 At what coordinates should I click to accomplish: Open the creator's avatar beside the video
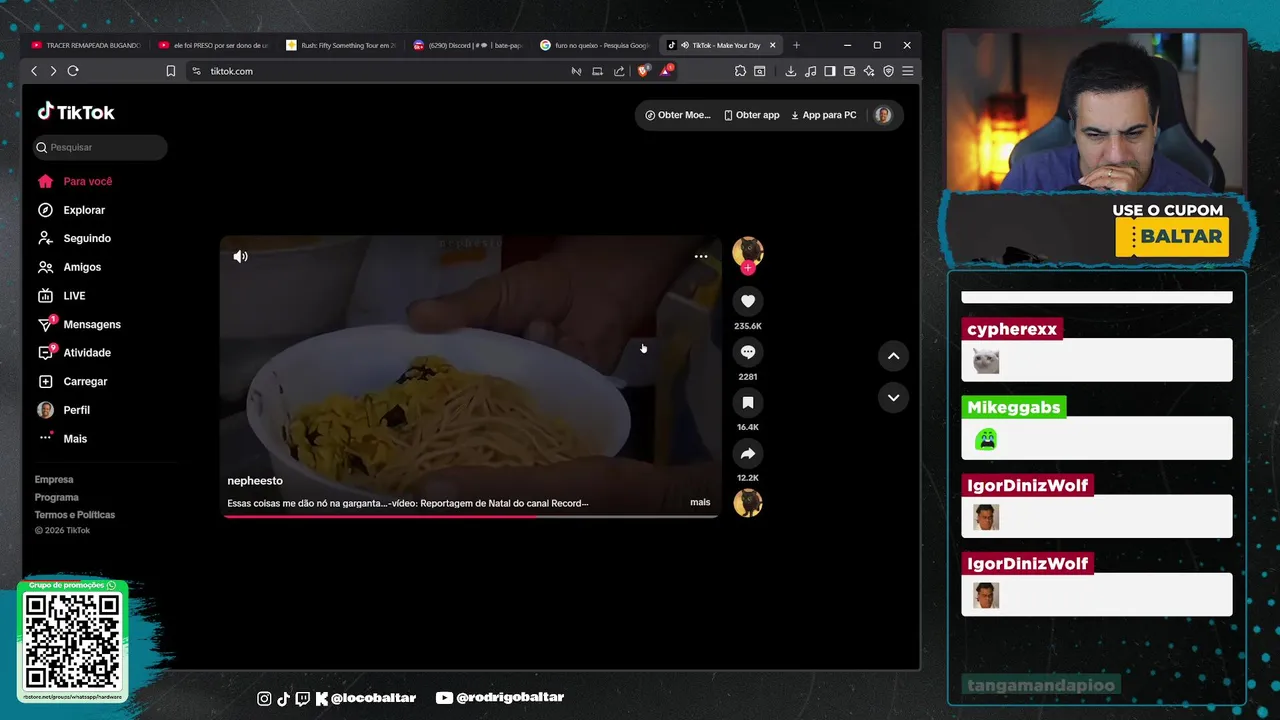click(748, 251)
